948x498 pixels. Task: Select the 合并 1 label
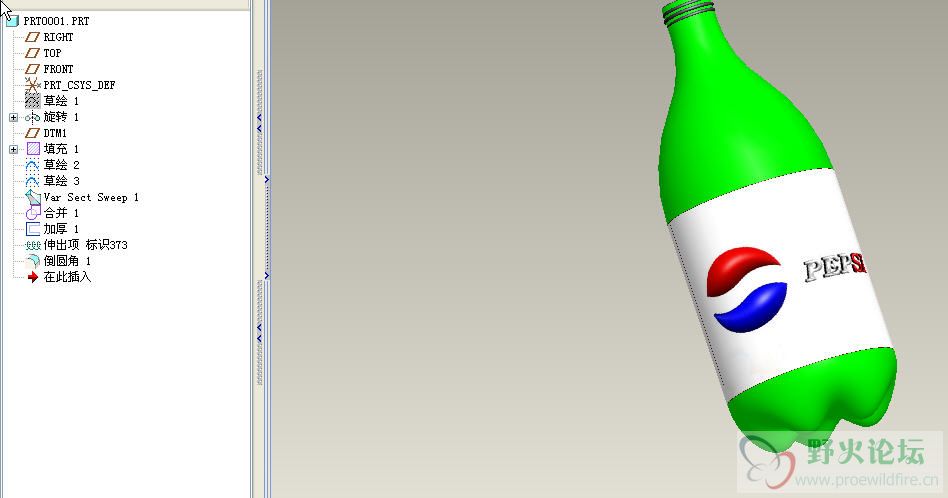[x=61, y=213]
